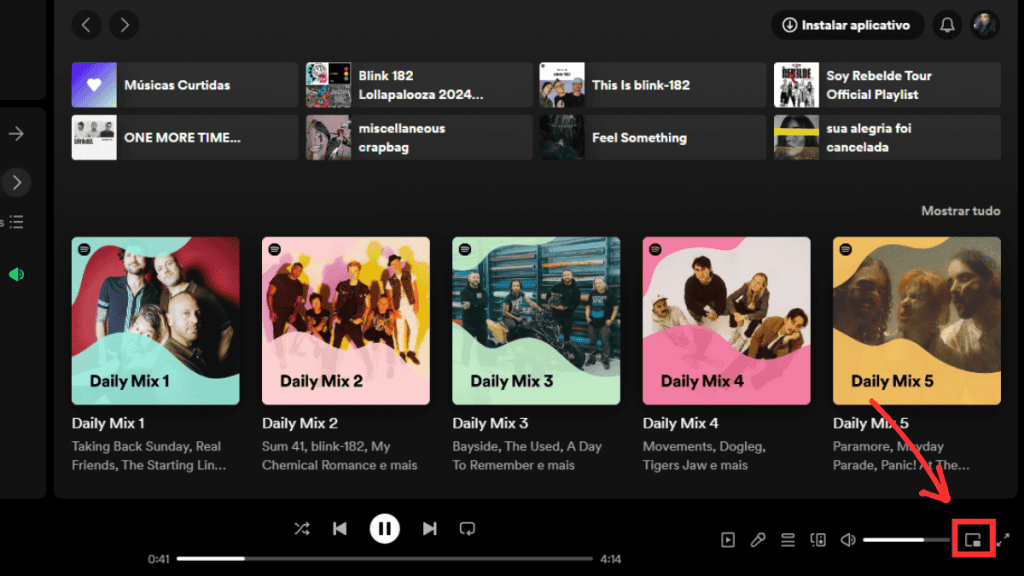Open the play queue icon
Screen dimensions: 1024x576
[788, 539]
